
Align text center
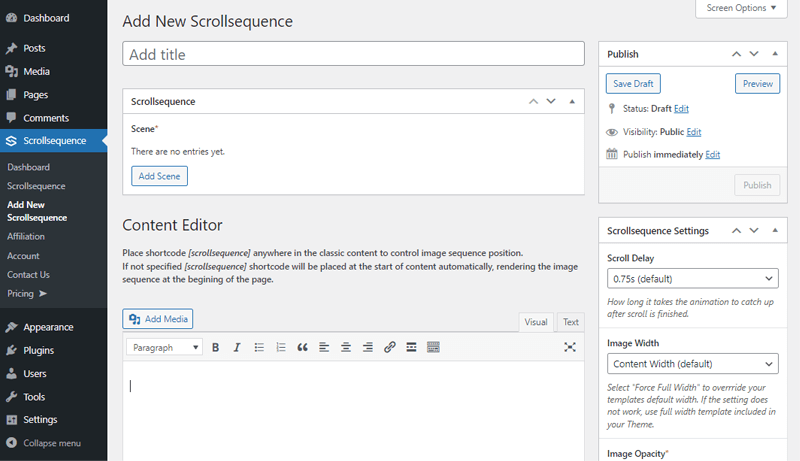346,347
